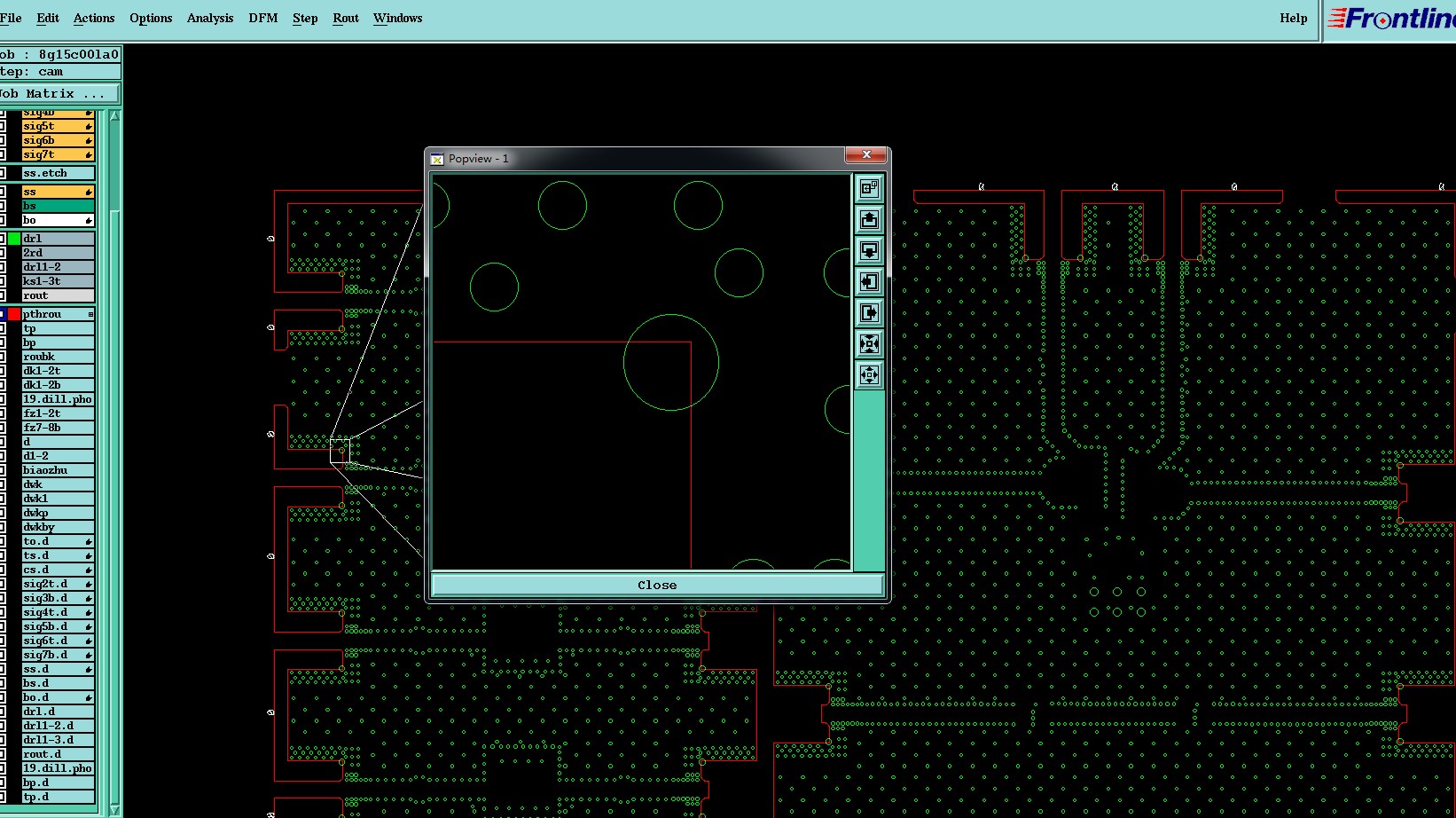
Task: Click the edit marker on sig3b.d layer
Action: pos(89,599)
